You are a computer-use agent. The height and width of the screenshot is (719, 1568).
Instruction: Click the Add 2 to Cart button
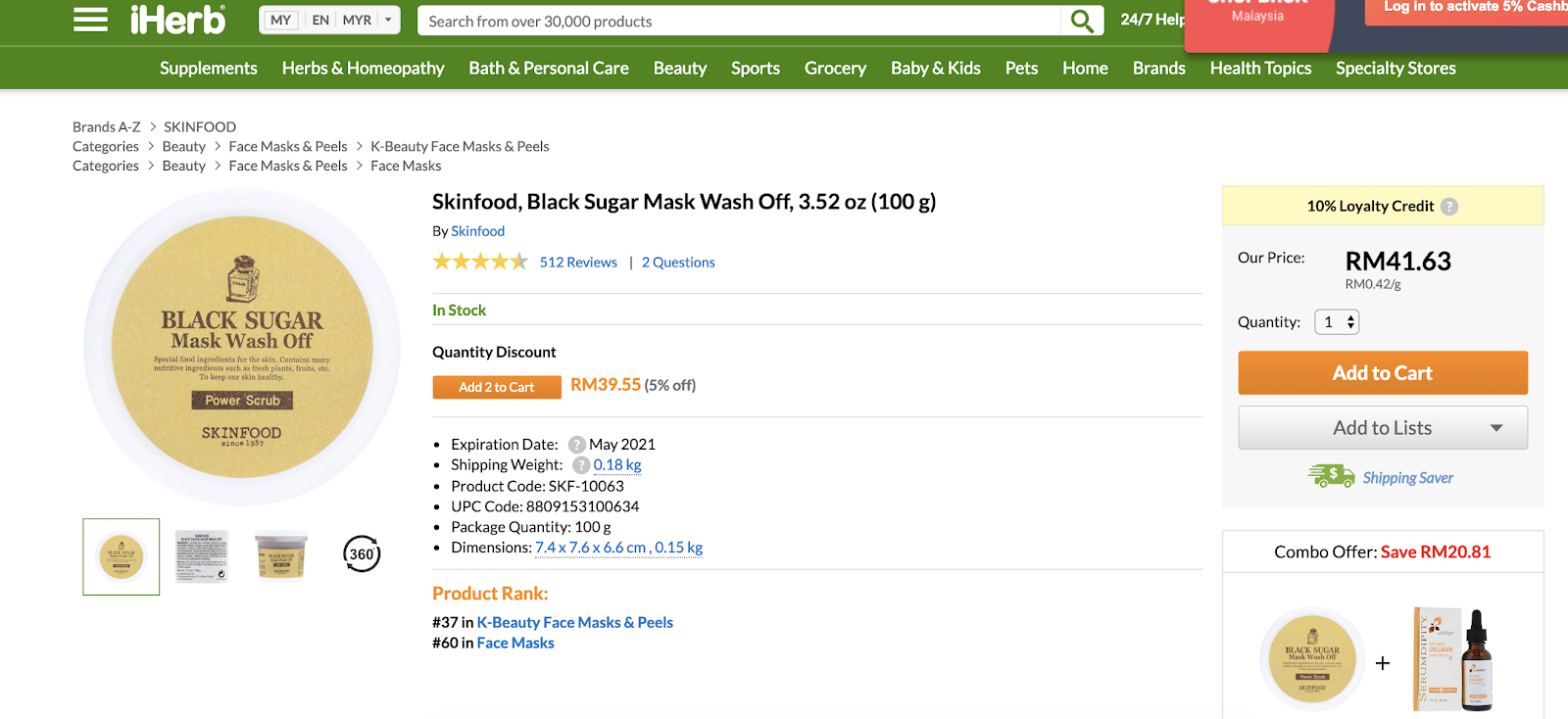click(497, 387)
